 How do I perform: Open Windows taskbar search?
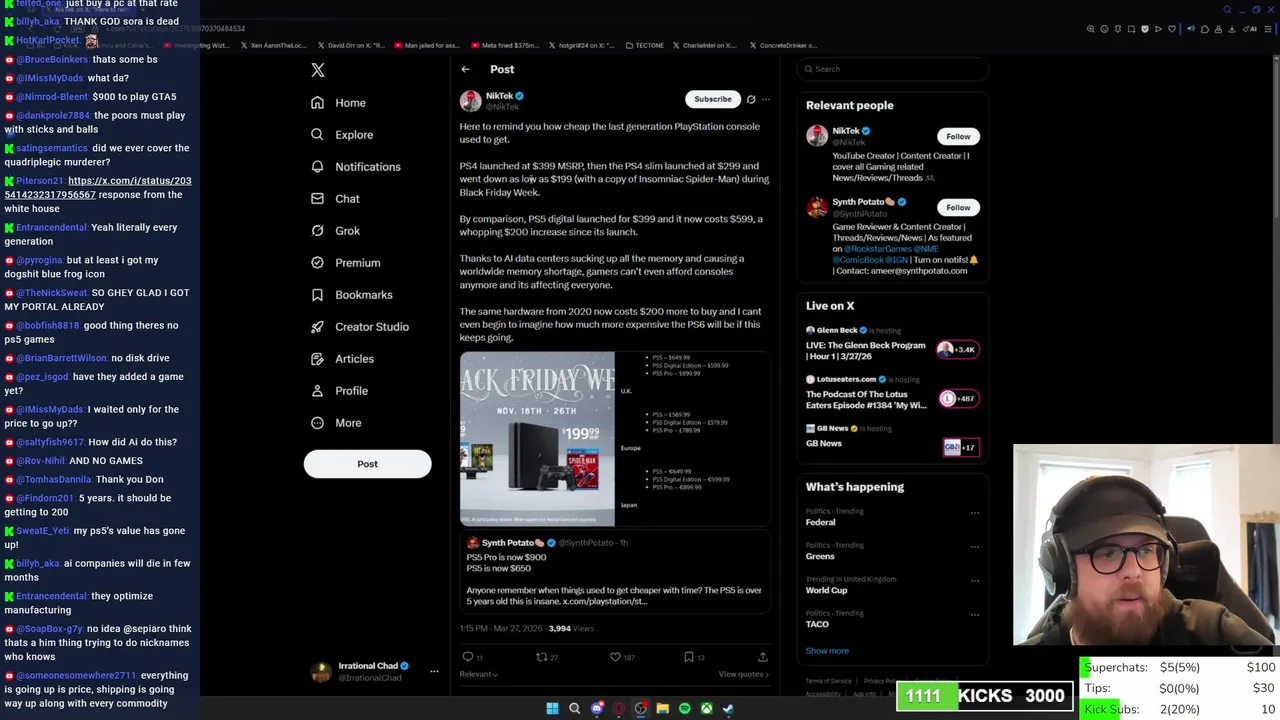pyautogui.click(x=574, y=709)
